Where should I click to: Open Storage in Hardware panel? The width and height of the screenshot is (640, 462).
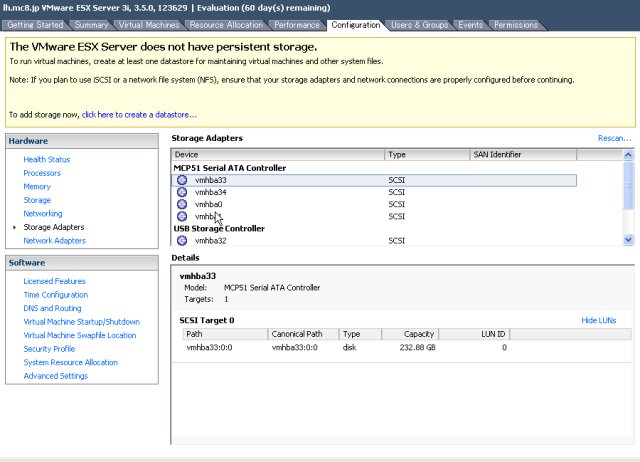(37, 200)
